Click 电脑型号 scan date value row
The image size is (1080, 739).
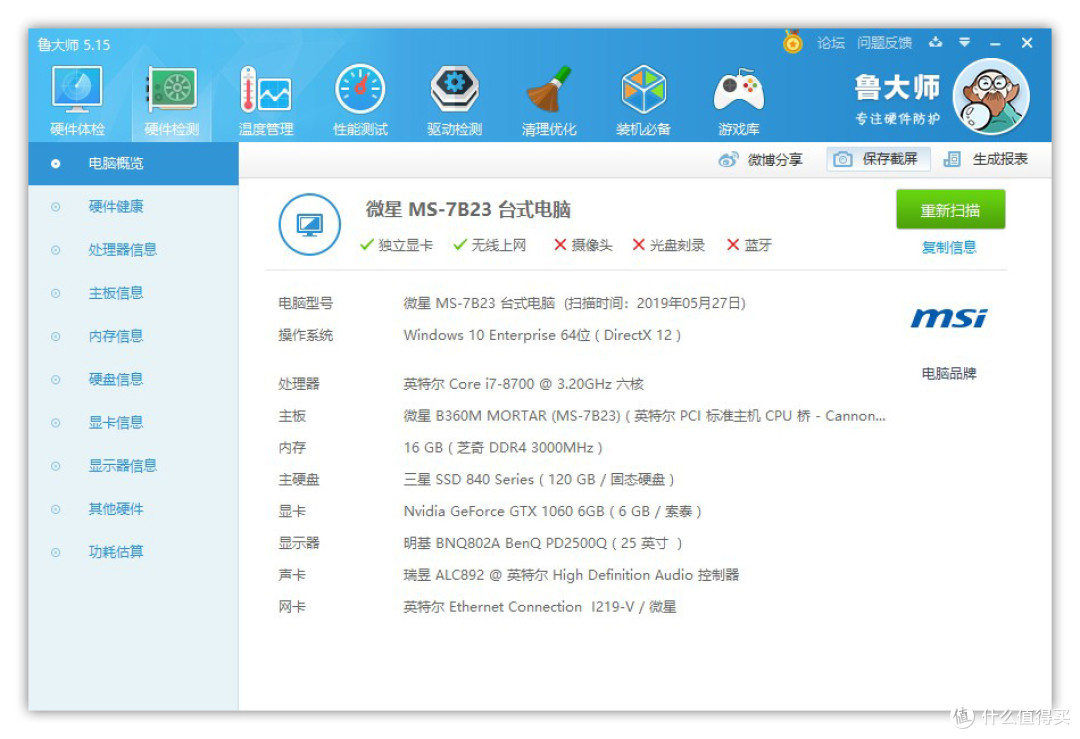click(574, 303)
